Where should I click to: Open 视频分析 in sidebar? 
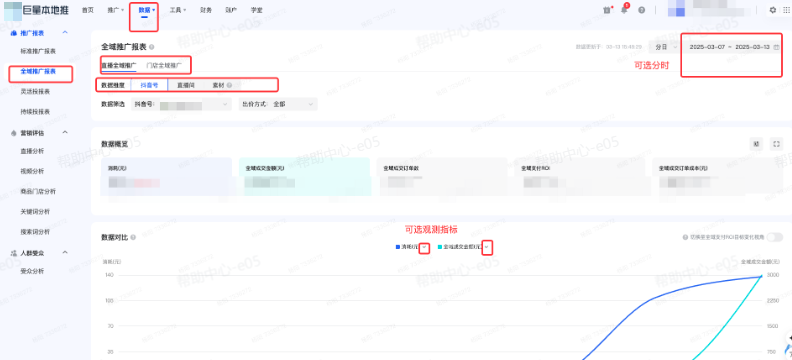(x=32, y=171)
